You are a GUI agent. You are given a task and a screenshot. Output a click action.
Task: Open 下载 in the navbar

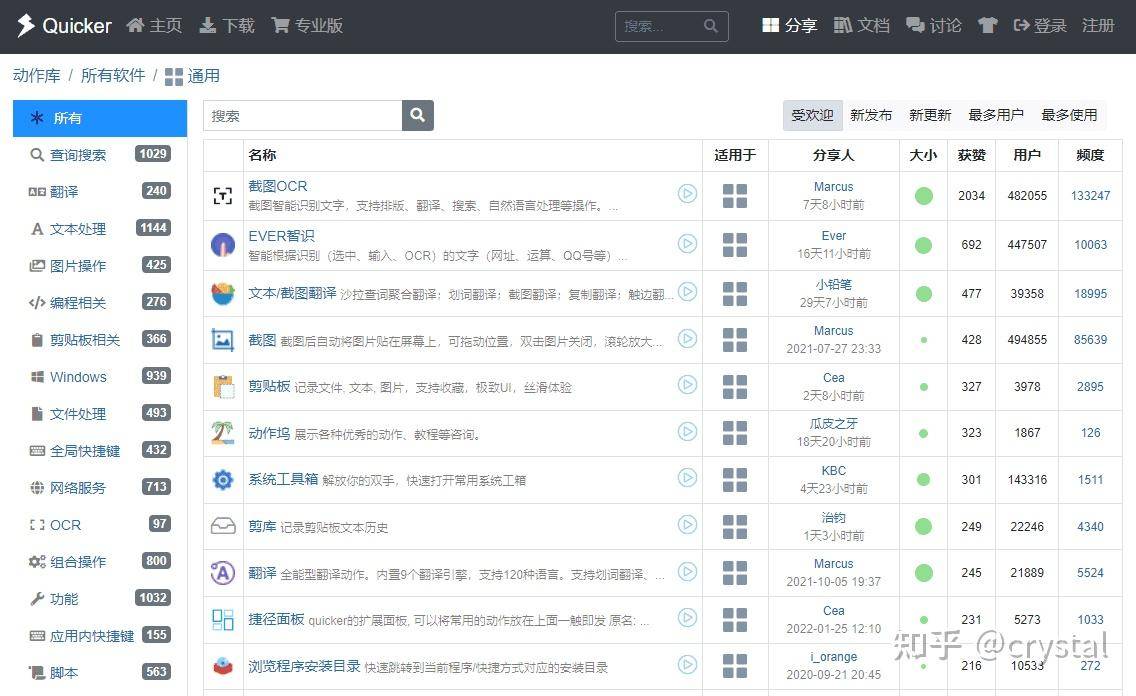(227, 26)
